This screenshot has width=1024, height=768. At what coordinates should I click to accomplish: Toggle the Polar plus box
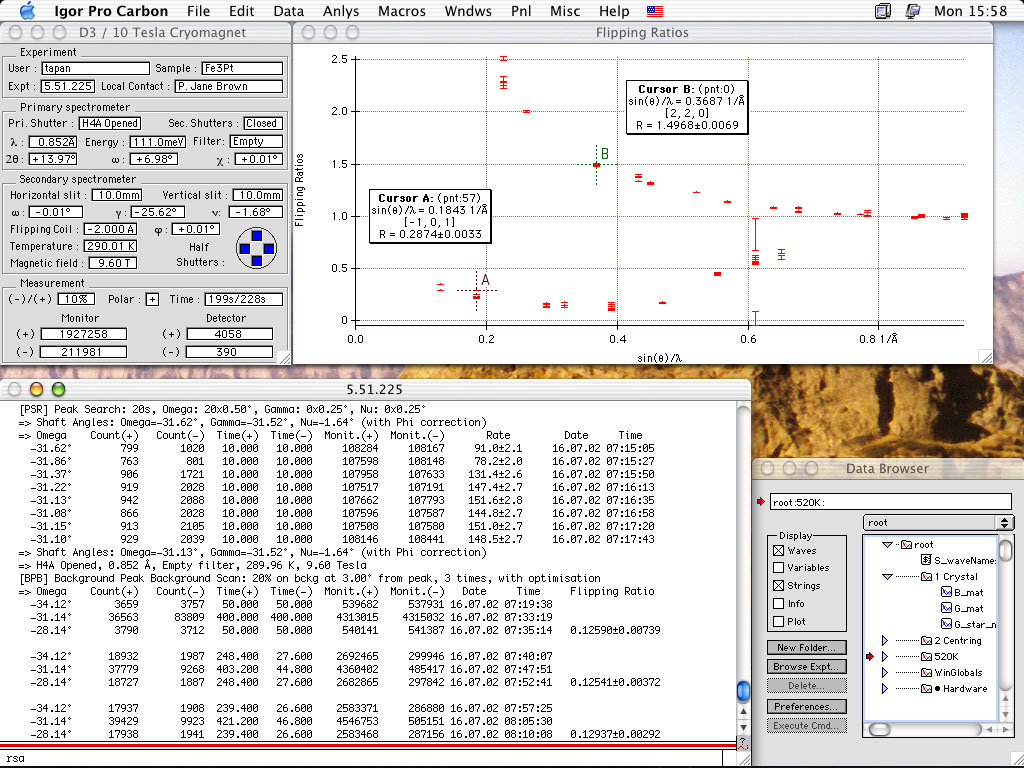[x=152, y=299]
